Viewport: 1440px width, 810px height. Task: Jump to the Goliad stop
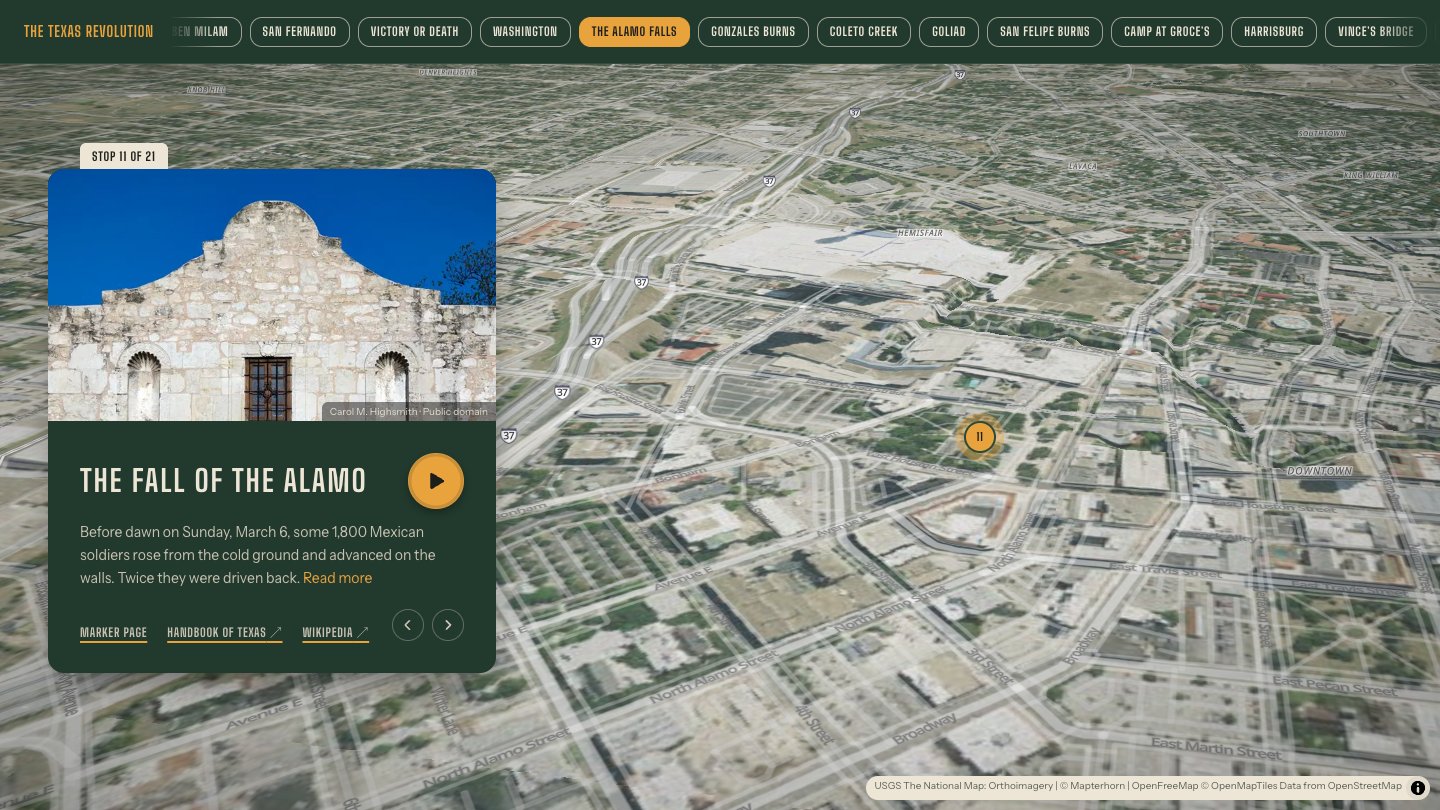(x=949, y=32)
